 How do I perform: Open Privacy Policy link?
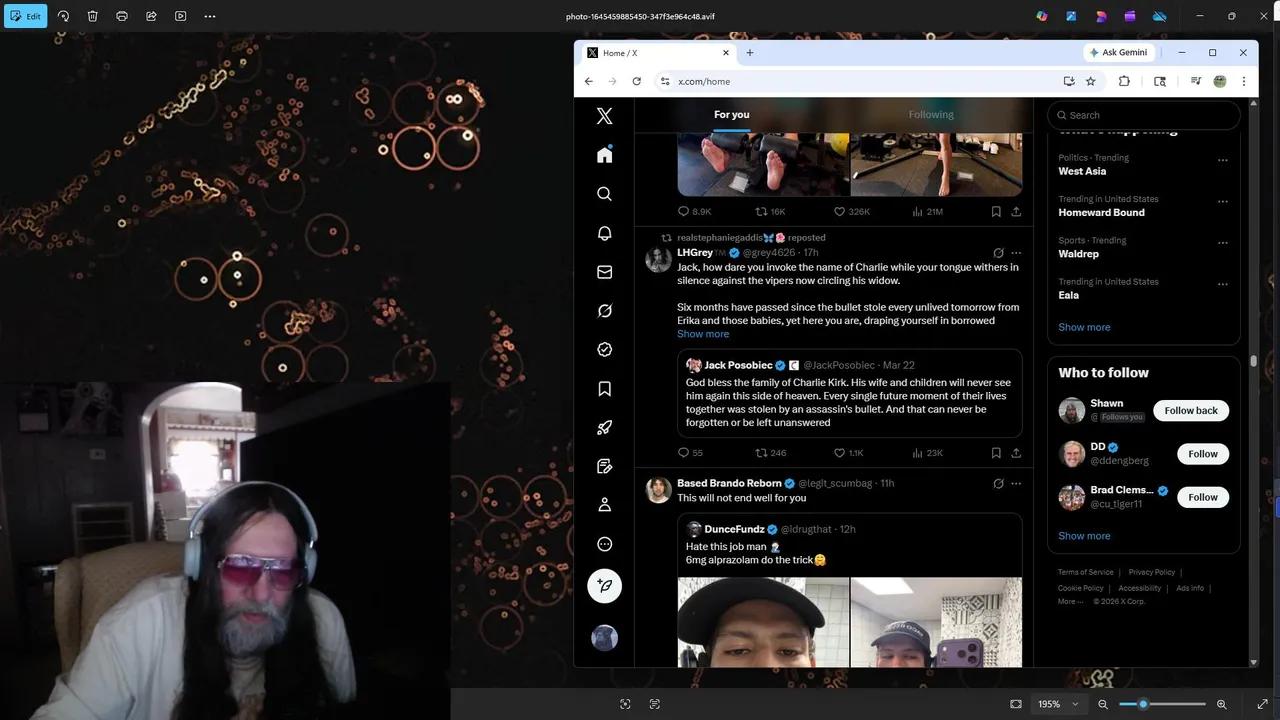[1151, 572]
